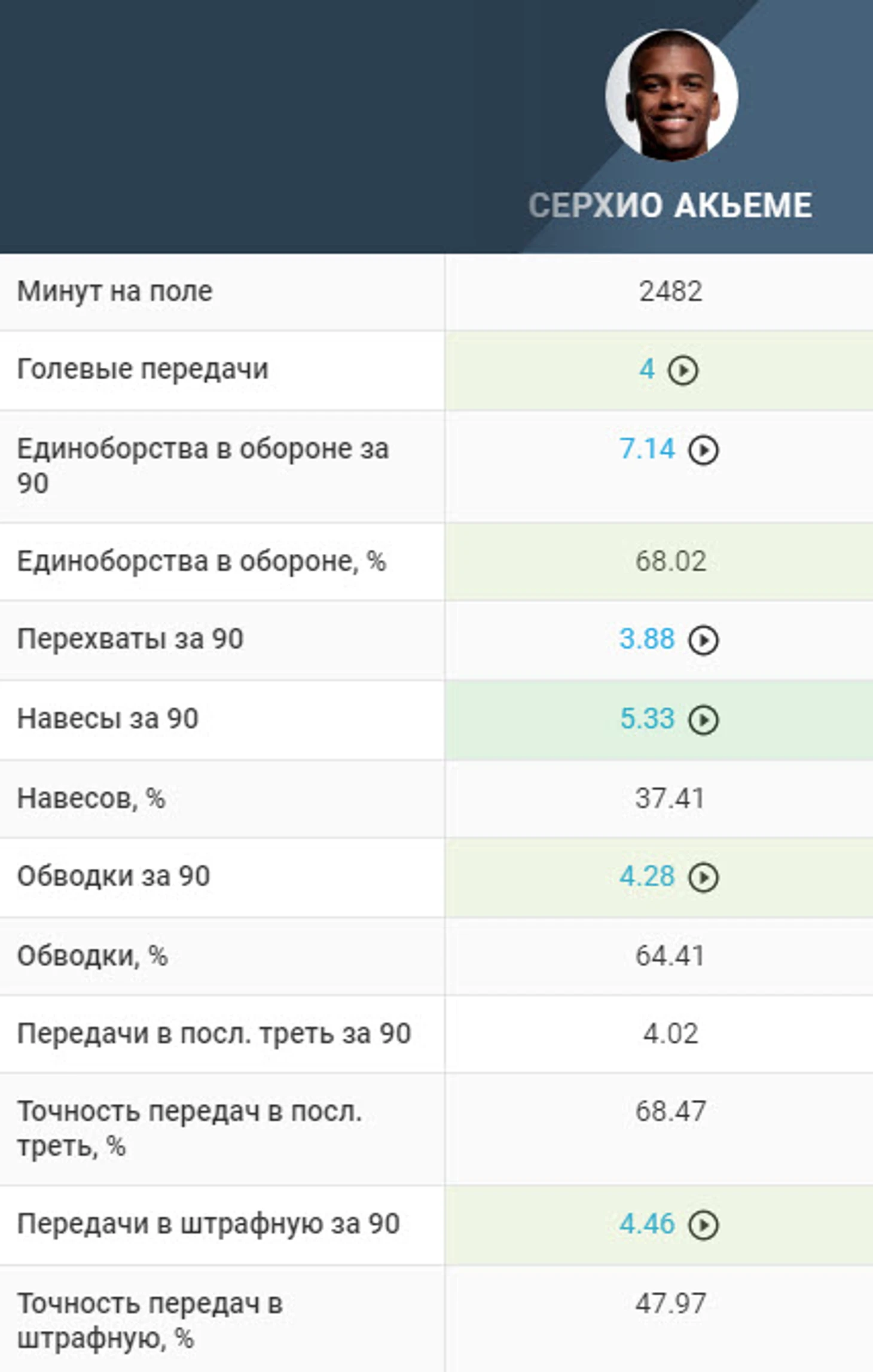Play video for Передачи в штрафную за 90
Image resolution: width=873 pixels, height=1372 pixels.
point(703,1225)
